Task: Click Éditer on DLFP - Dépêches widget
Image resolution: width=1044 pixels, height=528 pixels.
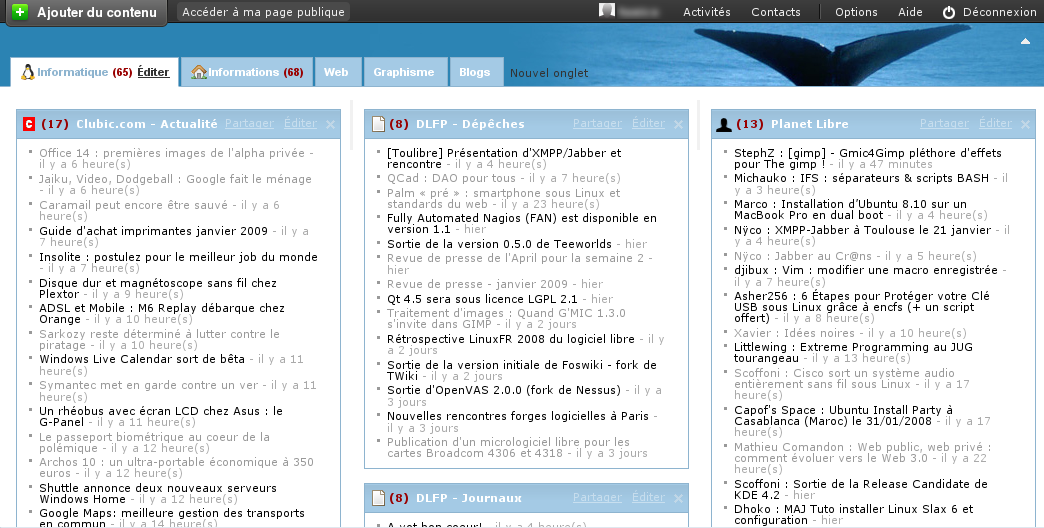Action: coord(649,123)
